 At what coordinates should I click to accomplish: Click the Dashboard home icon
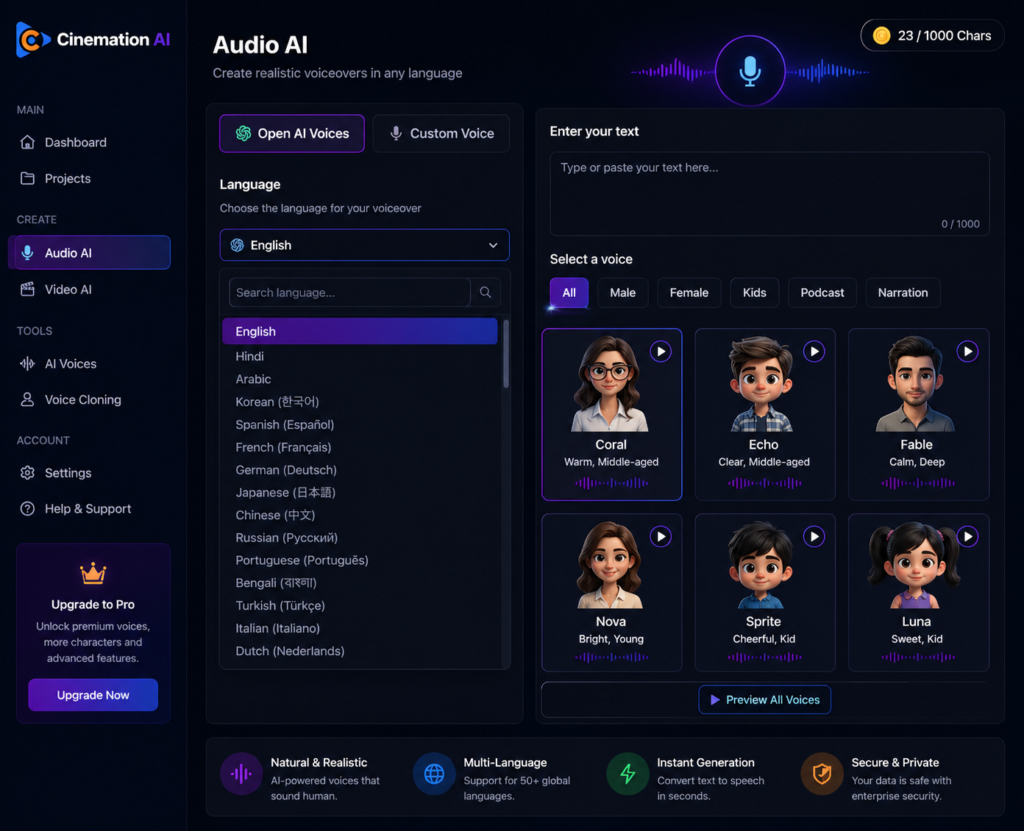point(27,142)
